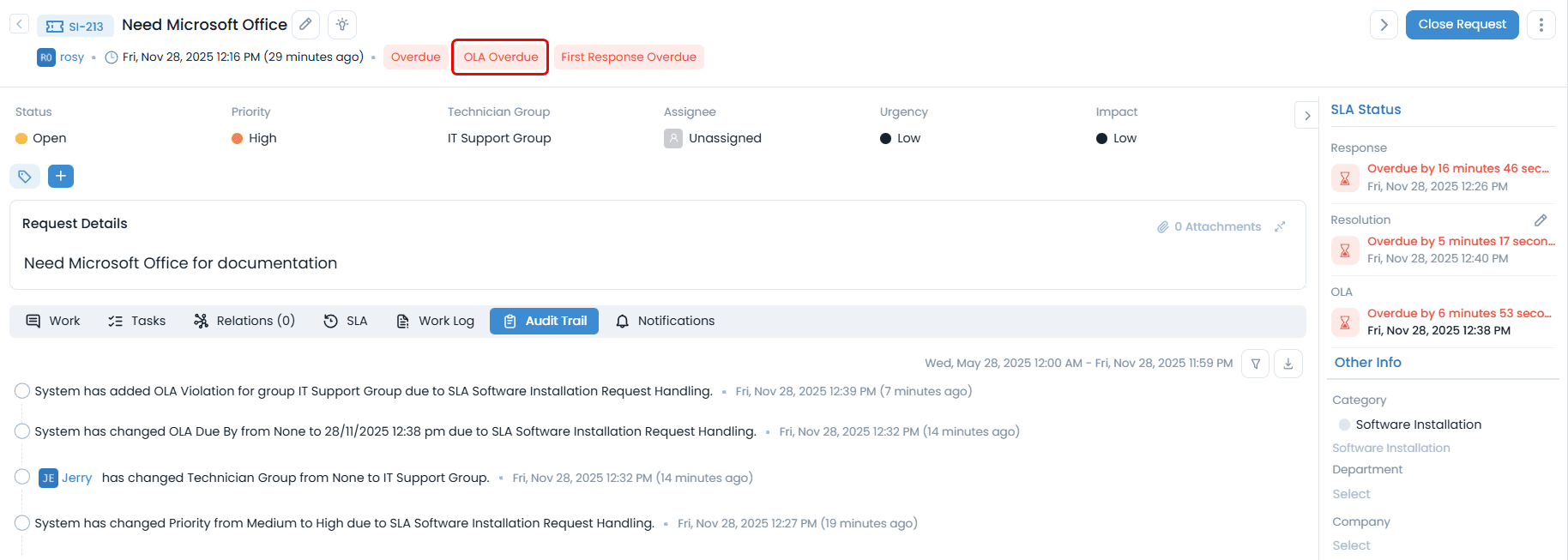This screenshot has height=560, width=1568.
Task: Click the Response hourglass icon
Action: (1345, 178)
